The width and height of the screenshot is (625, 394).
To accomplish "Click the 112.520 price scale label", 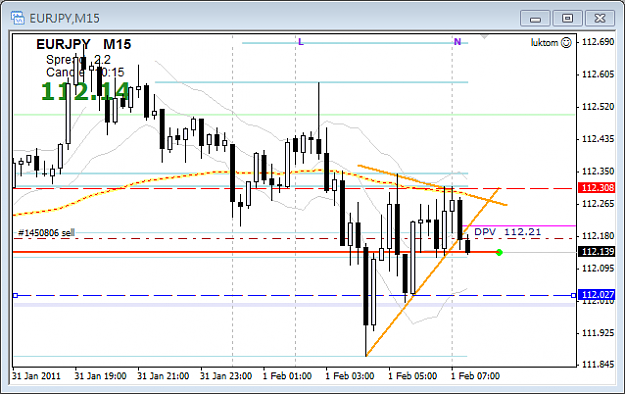I will (x=598, y=106).
